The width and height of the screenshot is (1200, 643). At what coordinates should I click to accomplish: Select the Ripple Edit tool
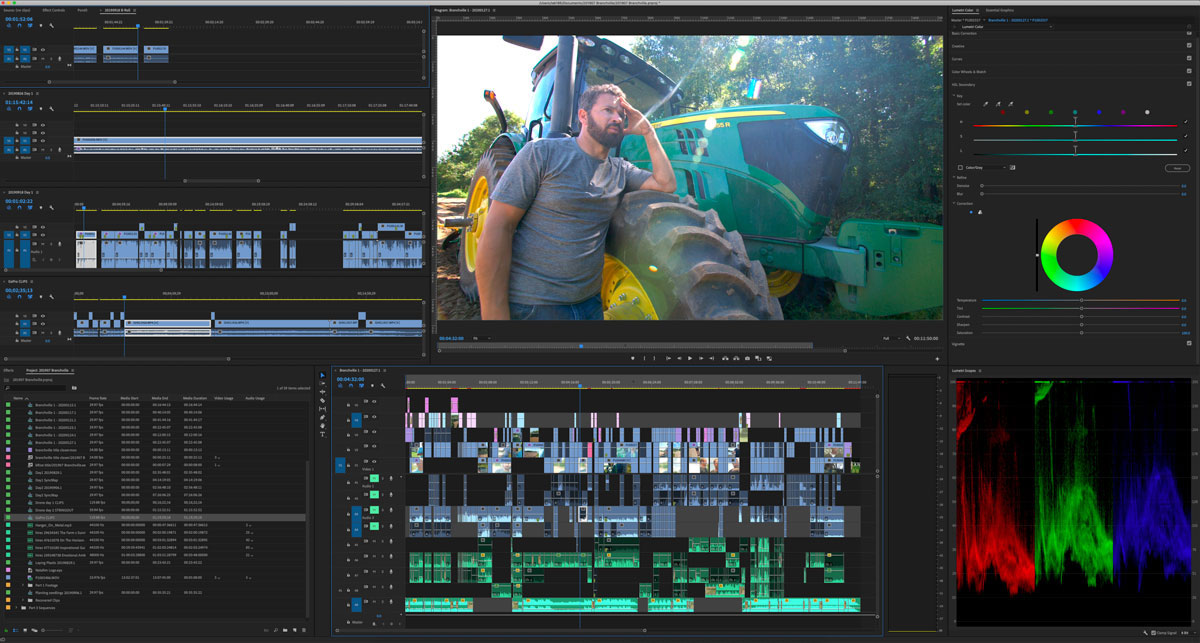[x=322, y=392]
